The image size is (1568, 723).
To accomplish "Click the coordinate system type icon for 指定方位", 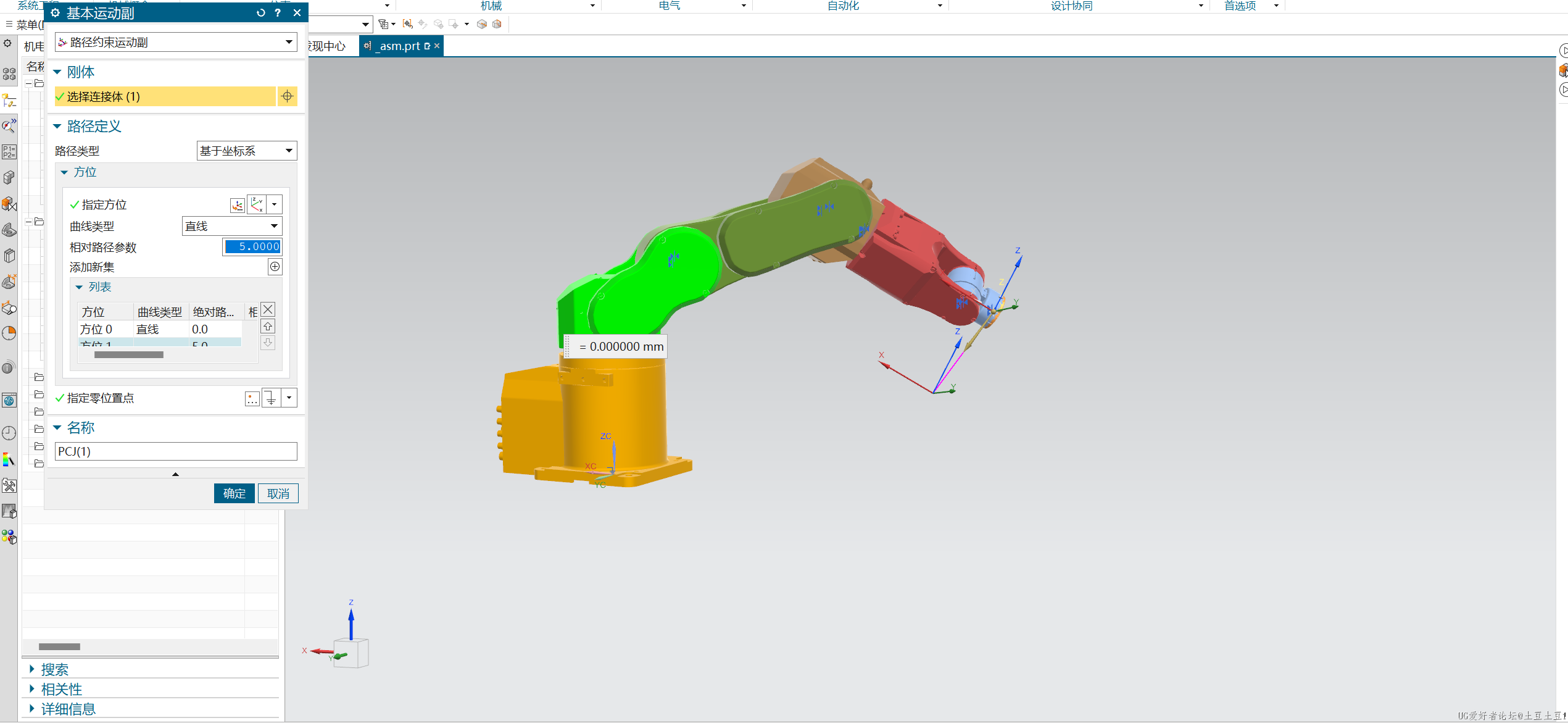I will (x=257, y=204).
